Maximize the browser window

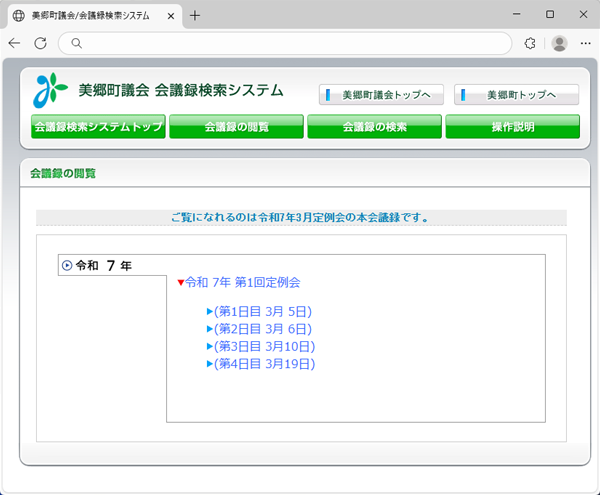coord(550,14)
